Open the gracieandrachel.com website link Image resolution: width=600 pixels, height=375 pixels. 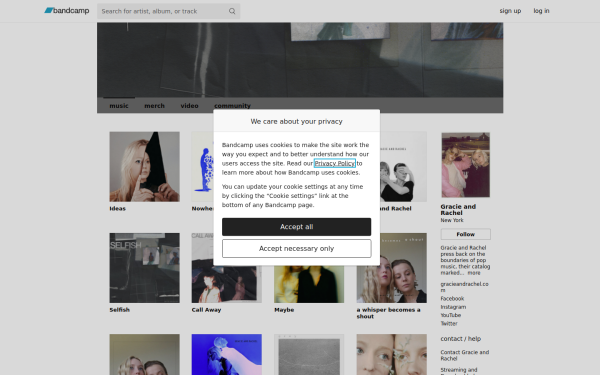coord(465,287)
